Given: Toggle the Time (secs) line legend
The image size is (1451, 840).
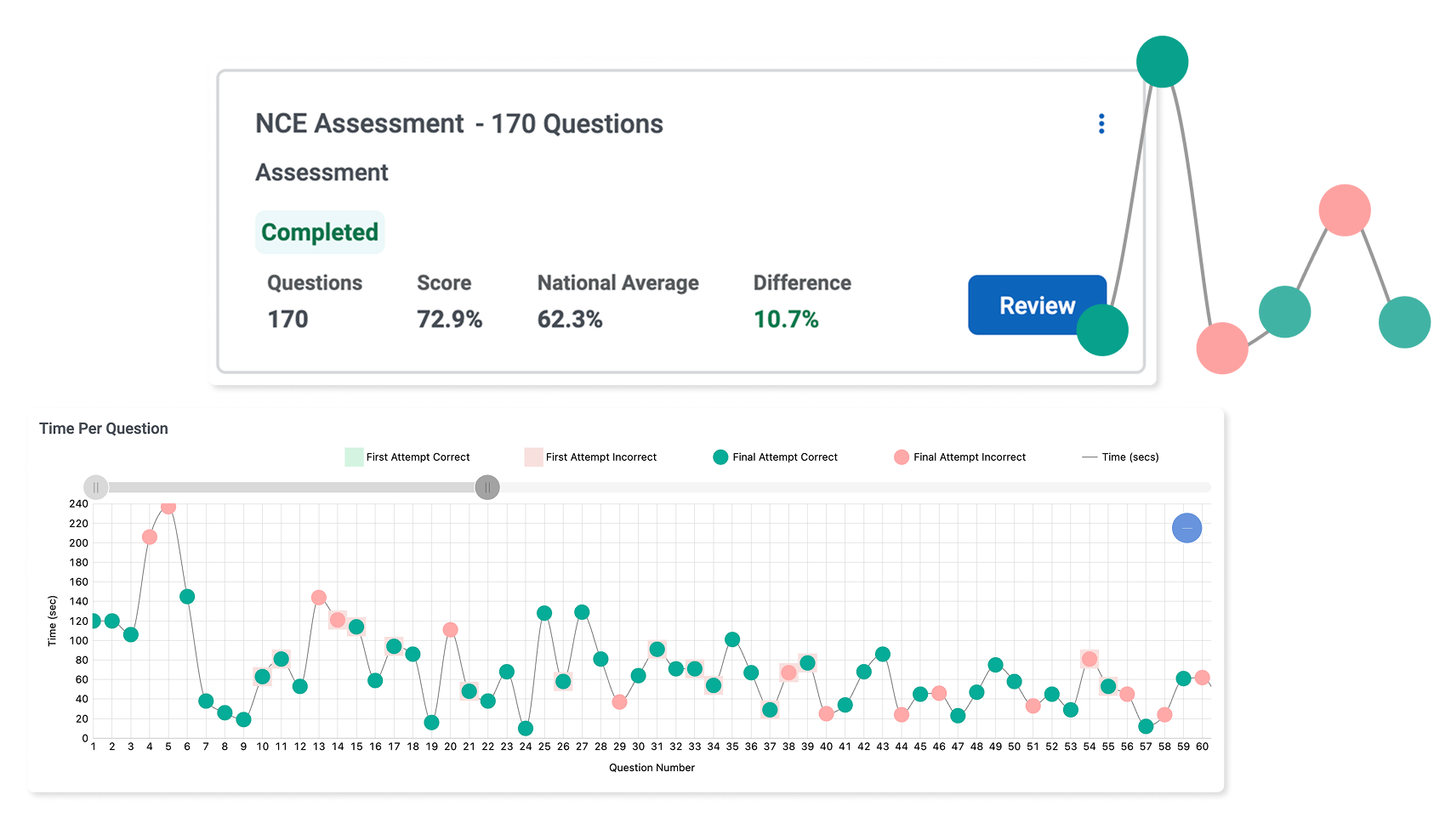Looking at the screenshot, I should click(1120, 457).
